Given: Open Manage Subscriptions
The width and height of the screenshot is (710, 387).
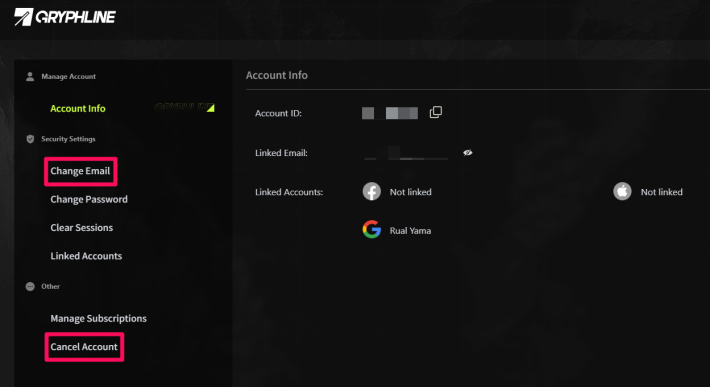Looking at the screenshot, I should (98, 319).
